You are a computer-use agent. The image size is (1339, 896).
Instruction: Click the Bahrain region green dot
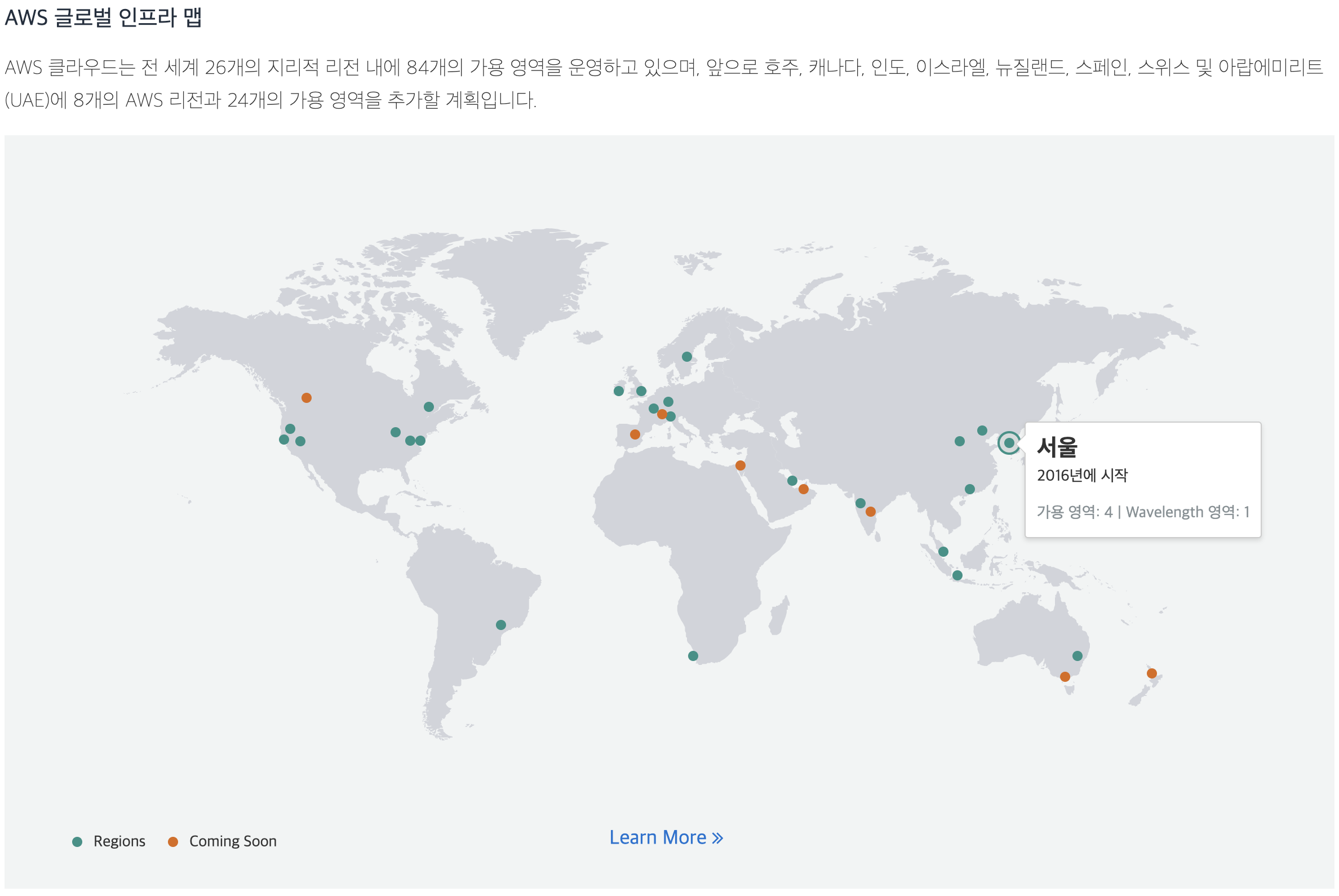(x=792, y=481)
